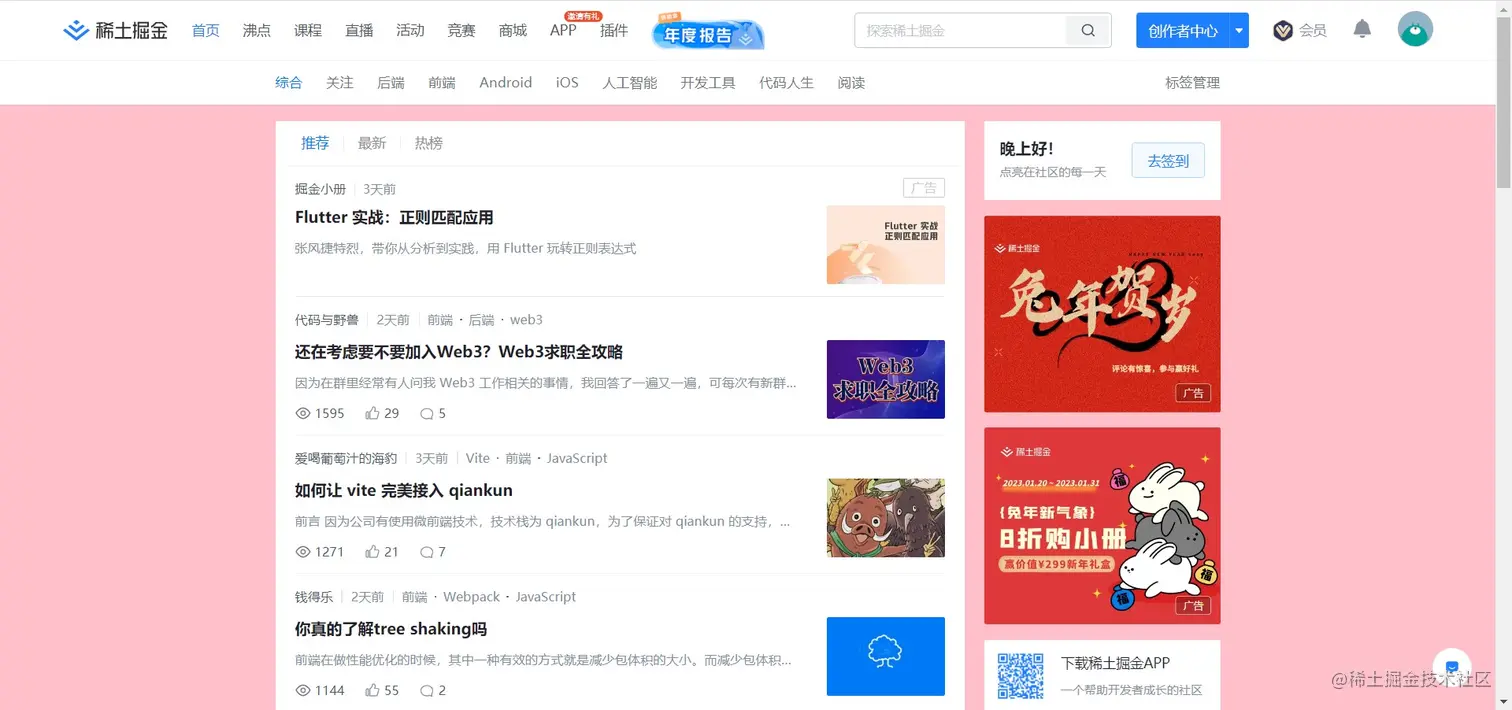Open the 8折购小册 advertisement banner

[x=1102, y=526]
